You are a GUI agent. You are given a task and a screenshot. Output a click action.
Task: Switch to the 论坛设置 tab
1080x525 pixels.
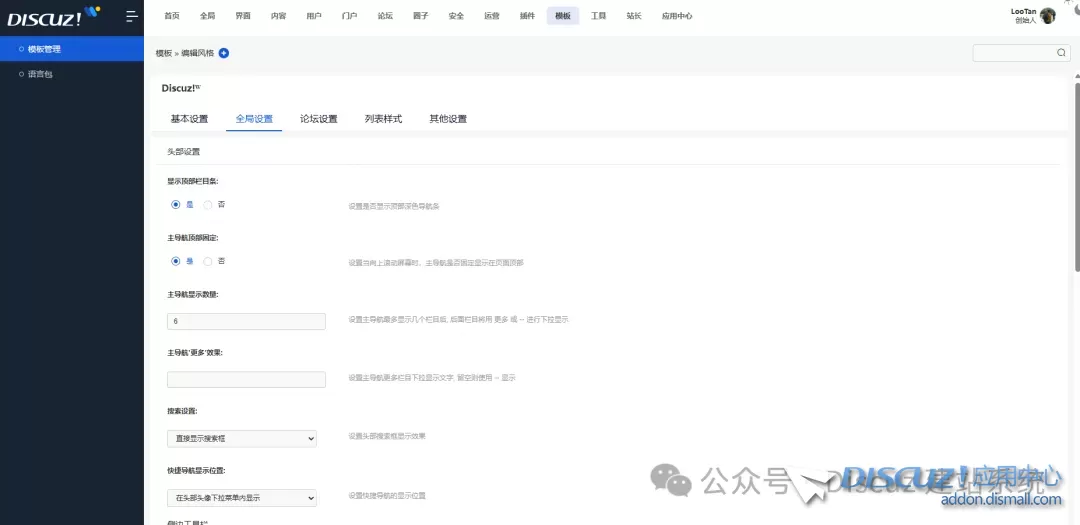(318, 119)
